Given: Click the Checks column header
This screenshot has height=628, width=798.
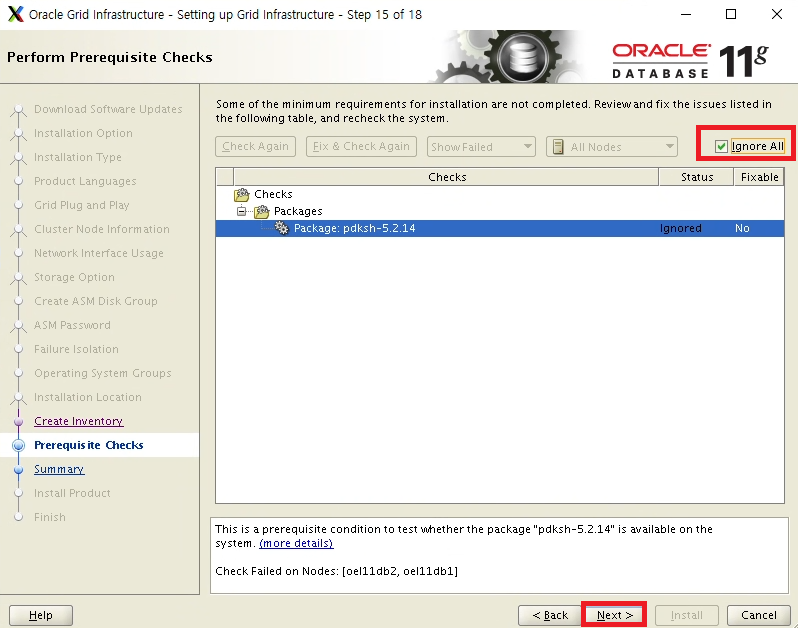Looking at the screenshot, I should coord(446,177).
